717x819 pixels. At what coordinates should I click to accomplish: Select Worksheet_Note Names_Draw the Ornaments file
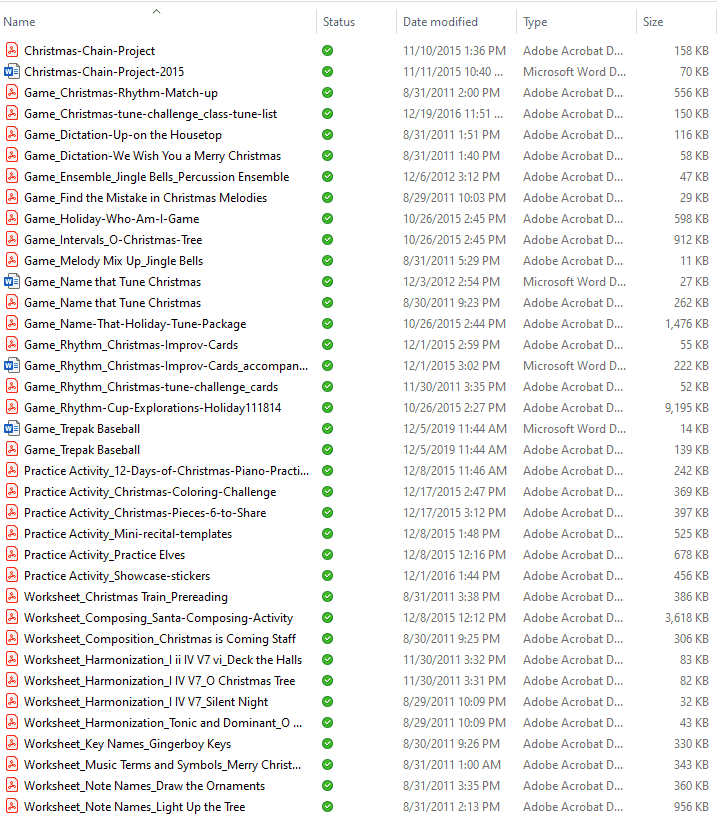point(144,786)
